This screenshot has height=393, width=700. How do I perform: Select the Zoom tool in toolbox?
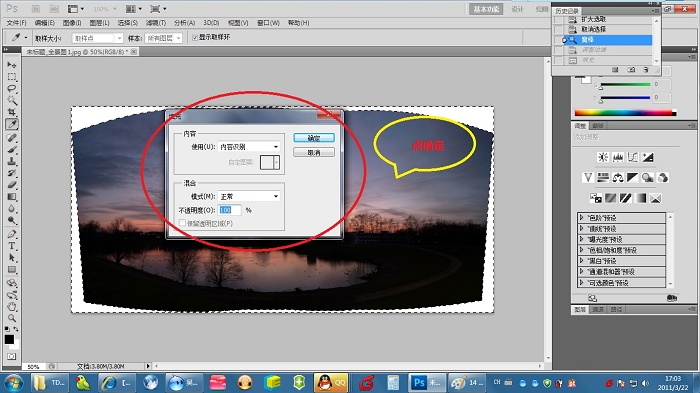click(12, 318)
